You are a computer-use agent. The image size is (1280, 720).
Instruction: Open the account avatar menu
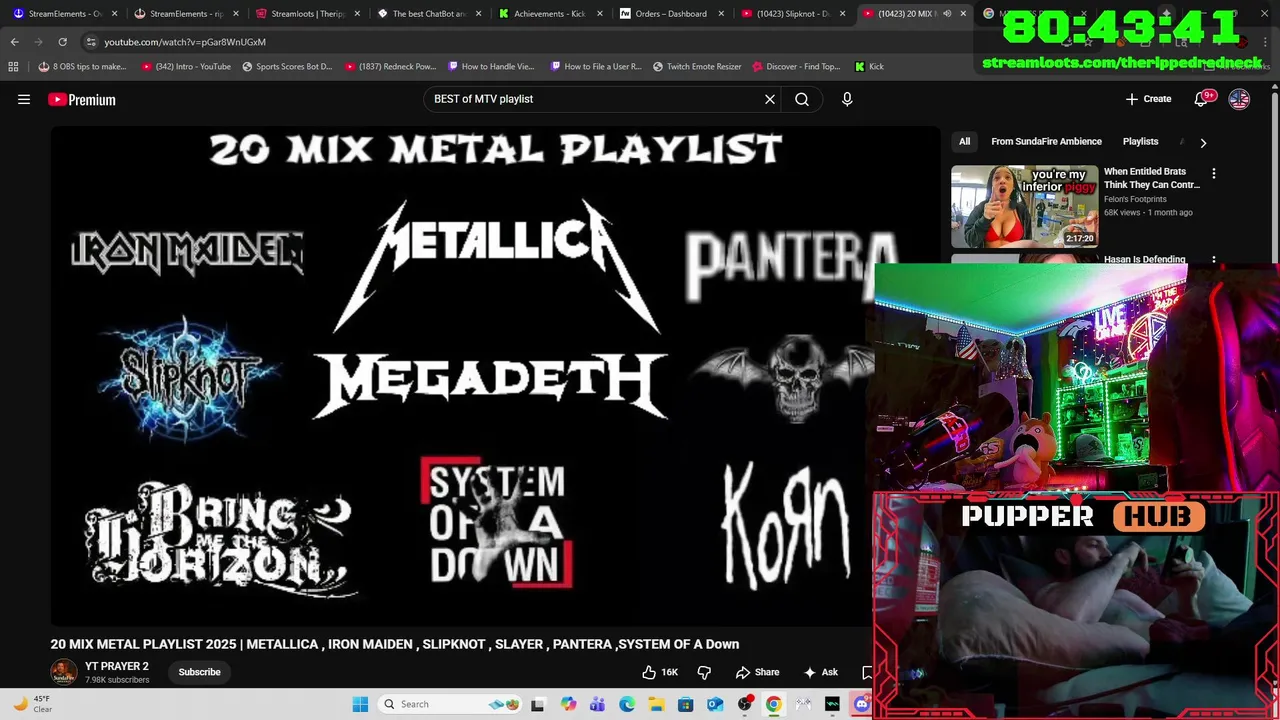(1239, 99)
